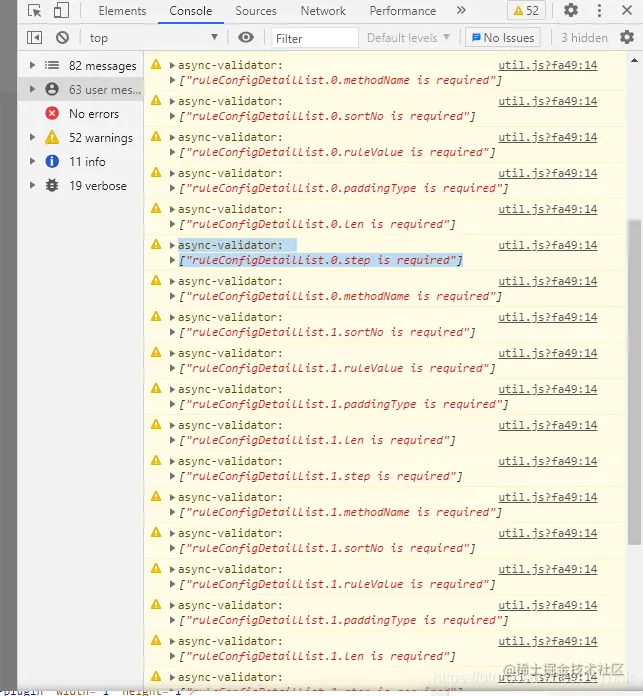This screenshot has width=643, height=696.
Task: Open the top JavaScript context dropdown
Action: (154, 38)
